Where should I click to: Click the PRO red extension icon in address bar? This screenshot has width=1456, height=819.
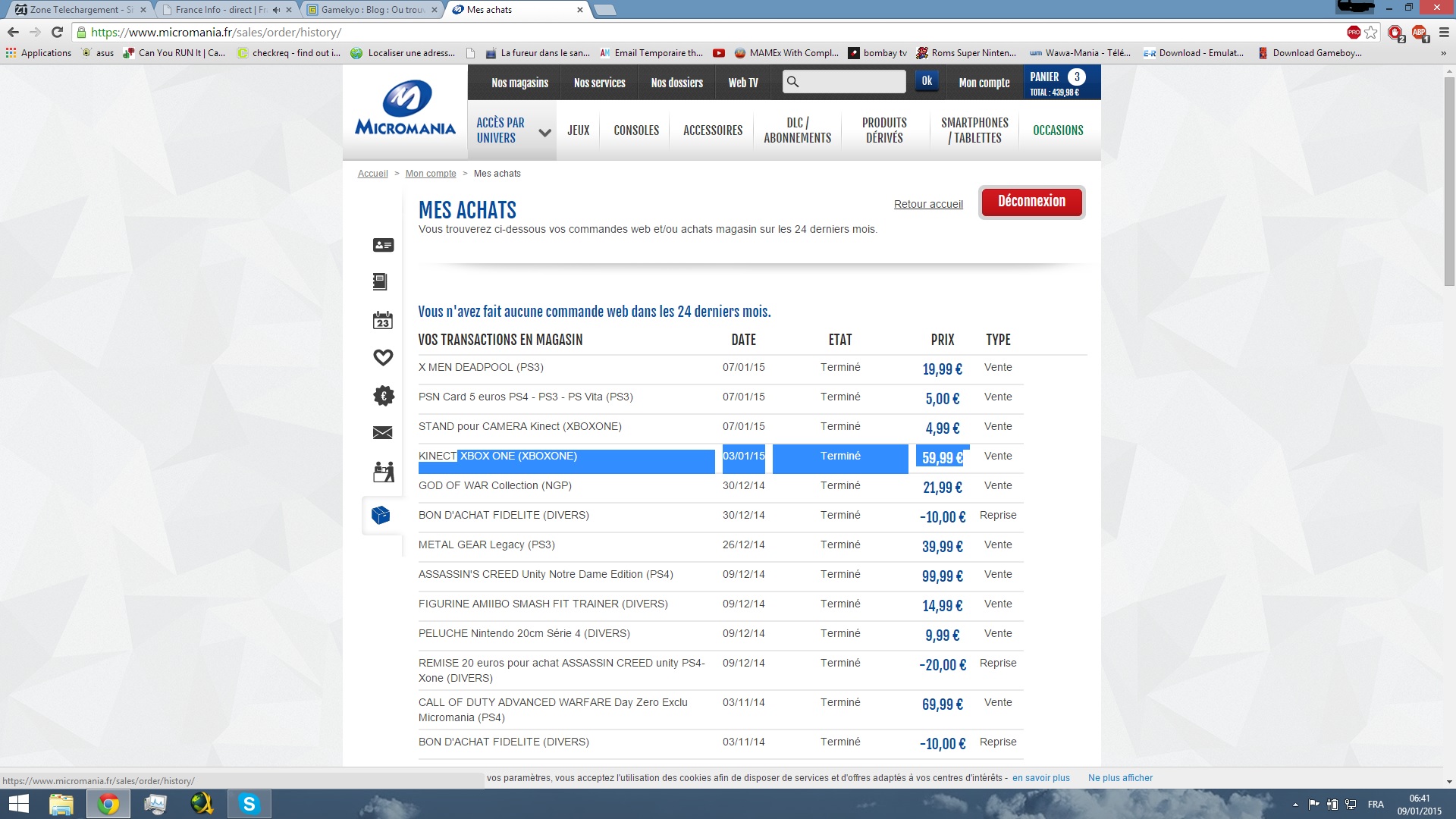[1354, 32]
